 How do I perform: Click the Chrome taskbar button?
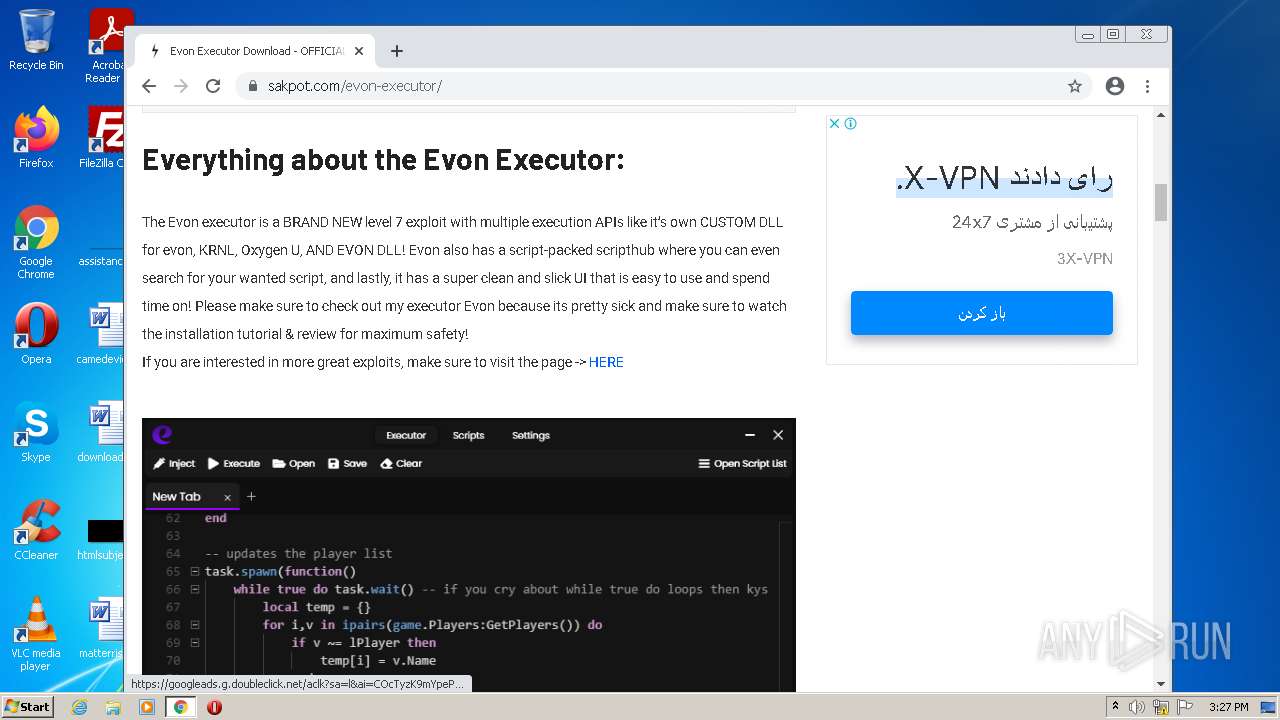tap(181, 707)
